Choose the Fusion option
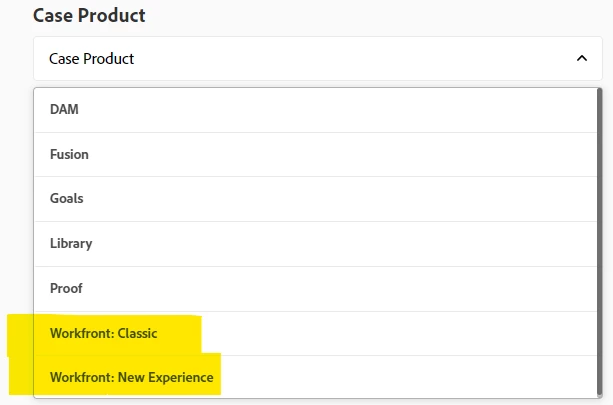613x405 pixels. point(316,154)
